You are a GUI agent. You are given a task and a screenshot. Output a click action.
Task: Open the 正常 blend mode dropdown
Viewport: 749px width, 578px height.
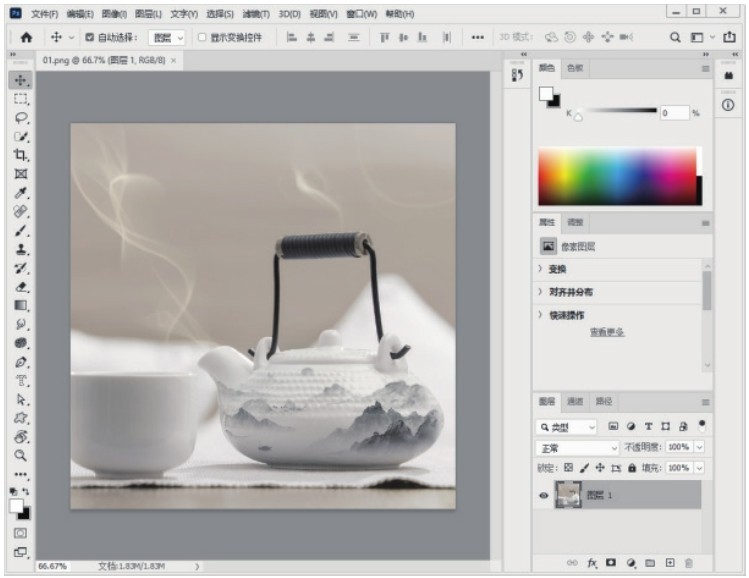[578, 447]
